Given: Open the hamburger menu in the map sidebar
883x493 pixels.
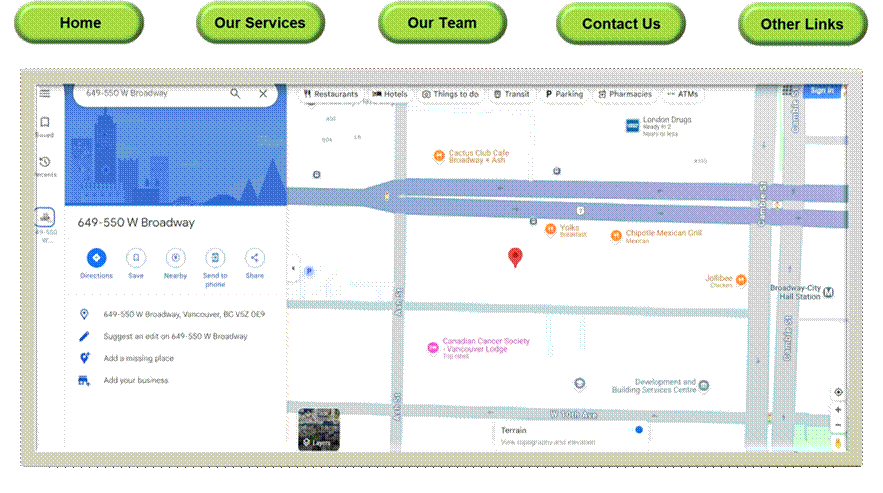Looking at the screenshot, I should click(x=45, y=93).
